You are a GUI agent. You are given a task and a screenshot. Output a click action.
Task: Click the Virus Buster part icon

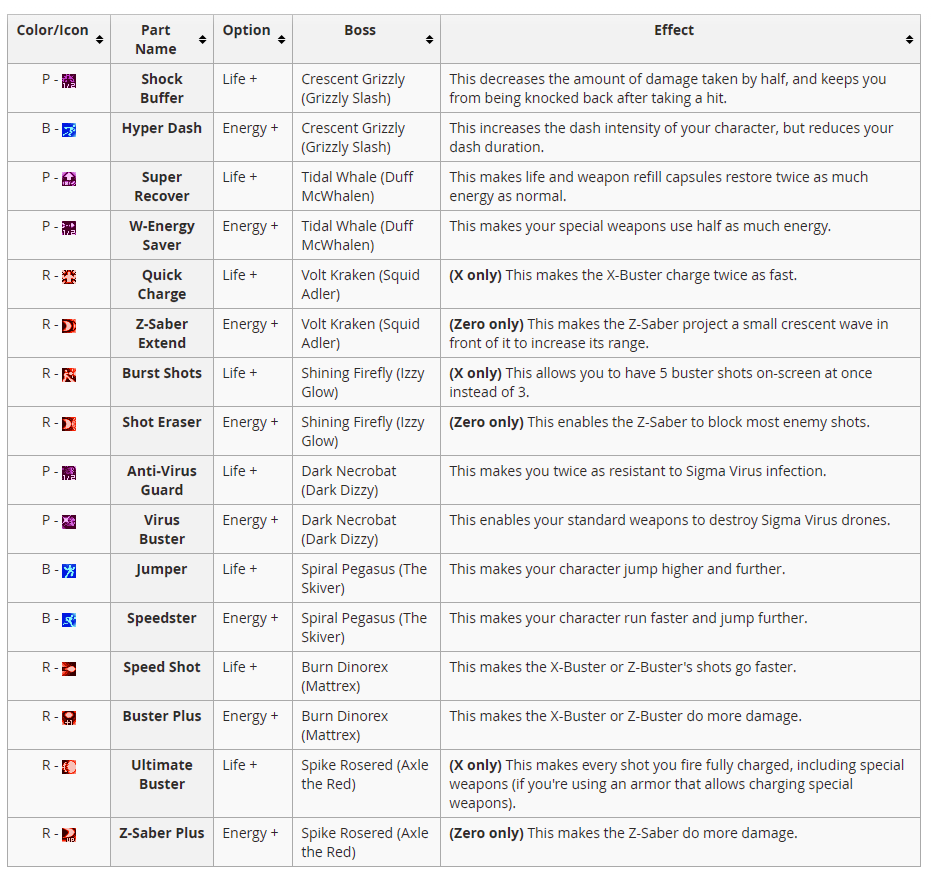pyautogui.click(x=69, y=521)
